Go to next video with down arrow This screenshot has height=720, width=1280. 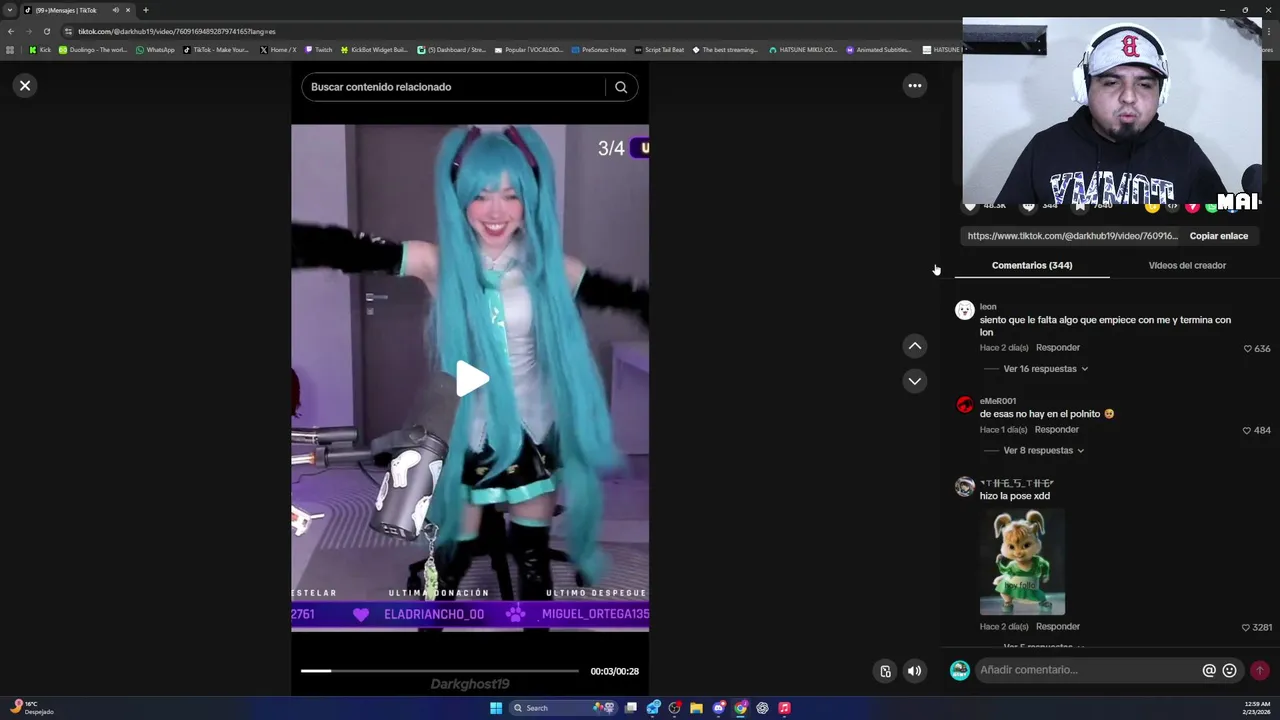(914, 381)
